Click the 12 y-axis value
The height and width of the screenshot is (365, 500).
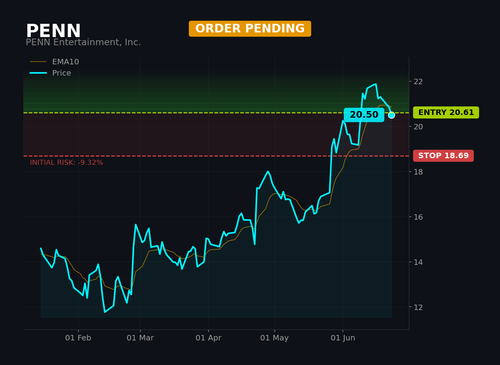418,307
